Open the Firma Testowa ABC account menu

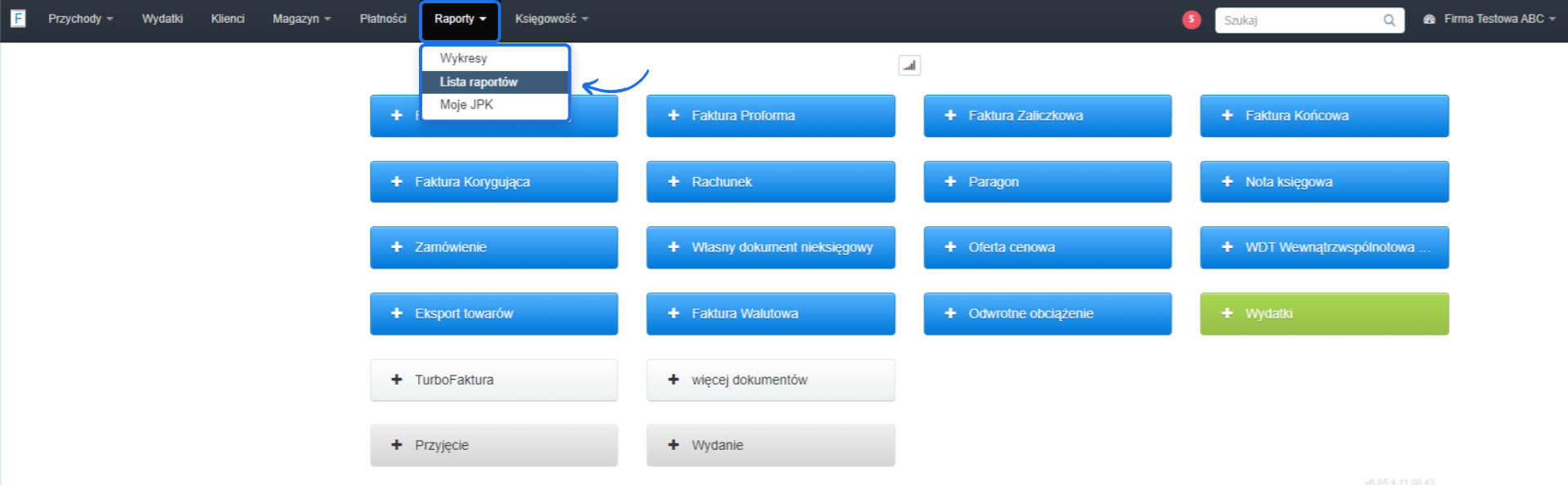(x=1490, y=19)
